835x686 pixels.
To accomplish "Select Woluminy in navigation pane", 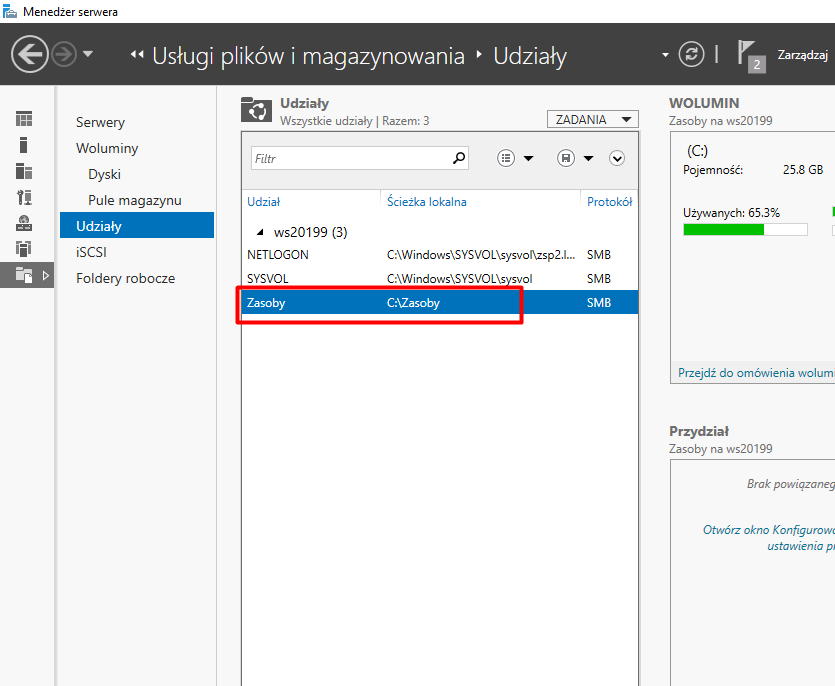I will pyautogui.click(x=107, y=148).
